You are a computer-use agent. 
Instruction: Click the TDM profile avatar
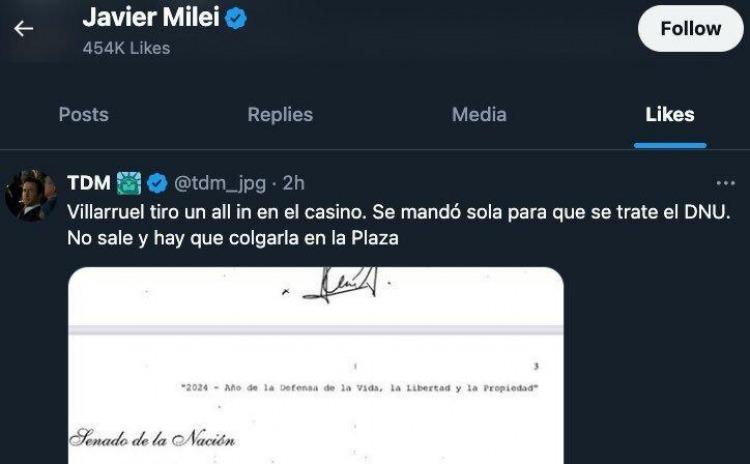30,194
